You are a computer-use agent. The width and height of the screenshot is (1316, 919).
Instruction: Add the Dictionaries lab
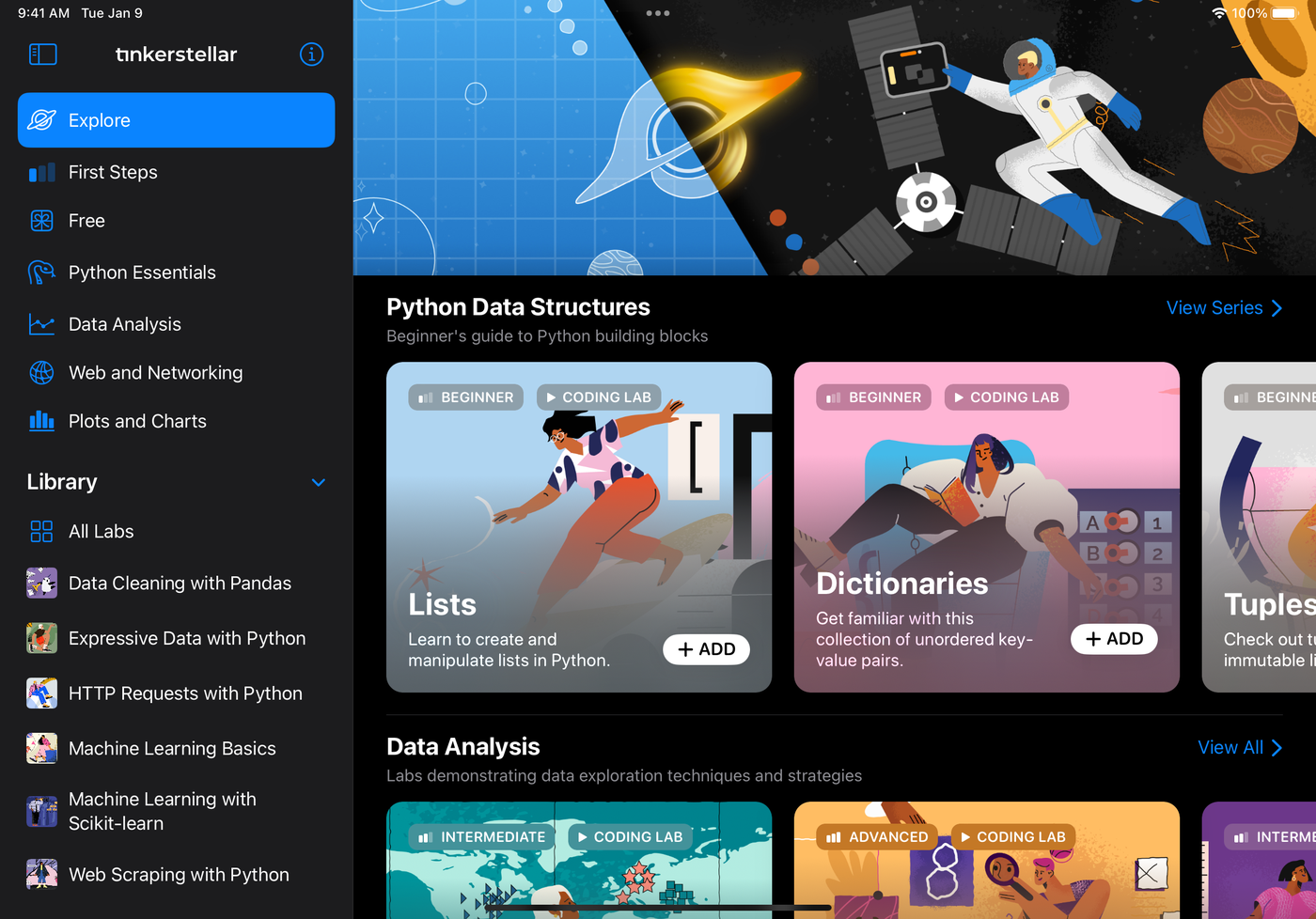pos(1114,639)
